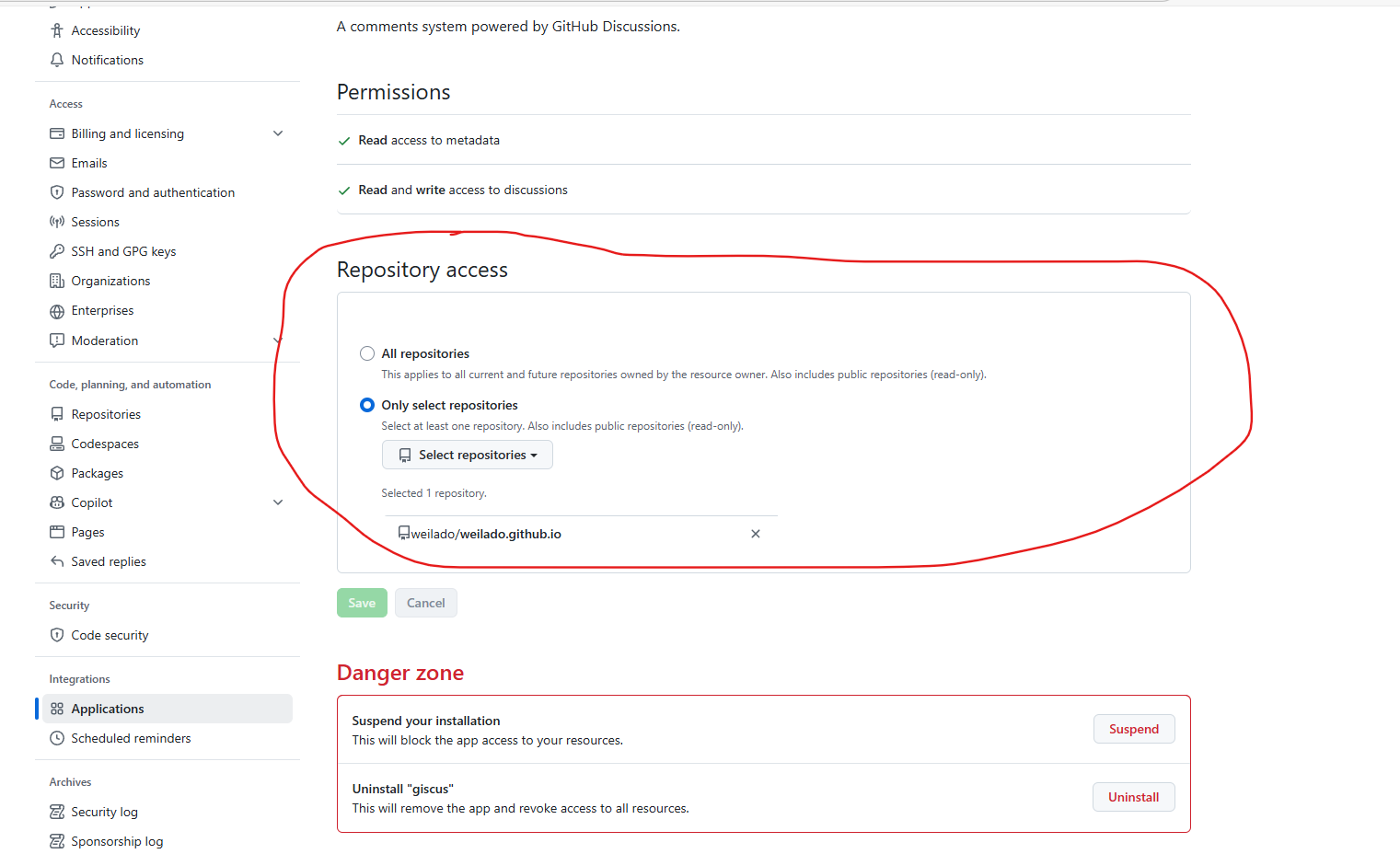Click the Copilot icon

57,502
